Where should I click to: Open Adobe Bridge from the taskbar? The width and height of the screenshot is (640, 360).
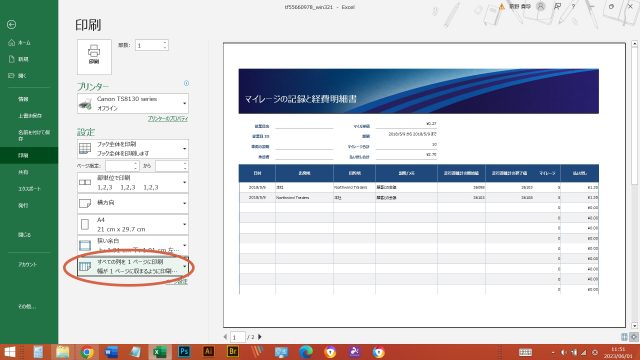click(233, 352)
